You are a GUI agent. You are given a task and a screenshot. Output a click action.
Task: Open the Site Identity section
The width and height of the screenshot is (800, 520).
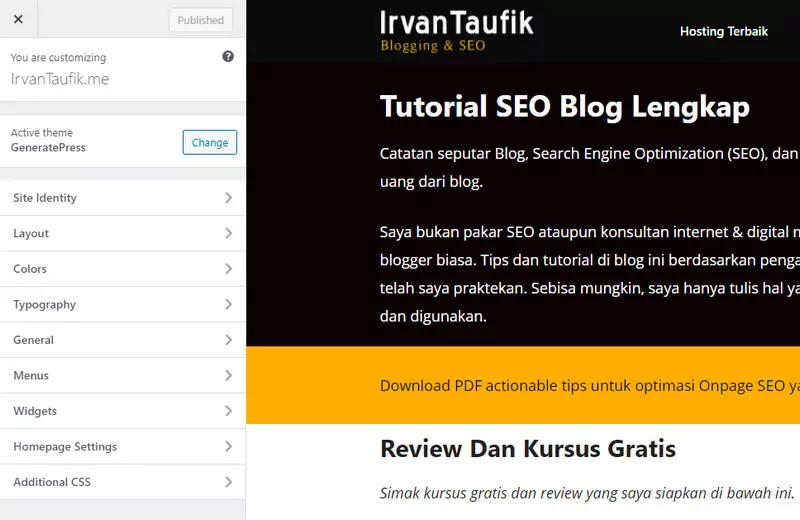(122, 198)
